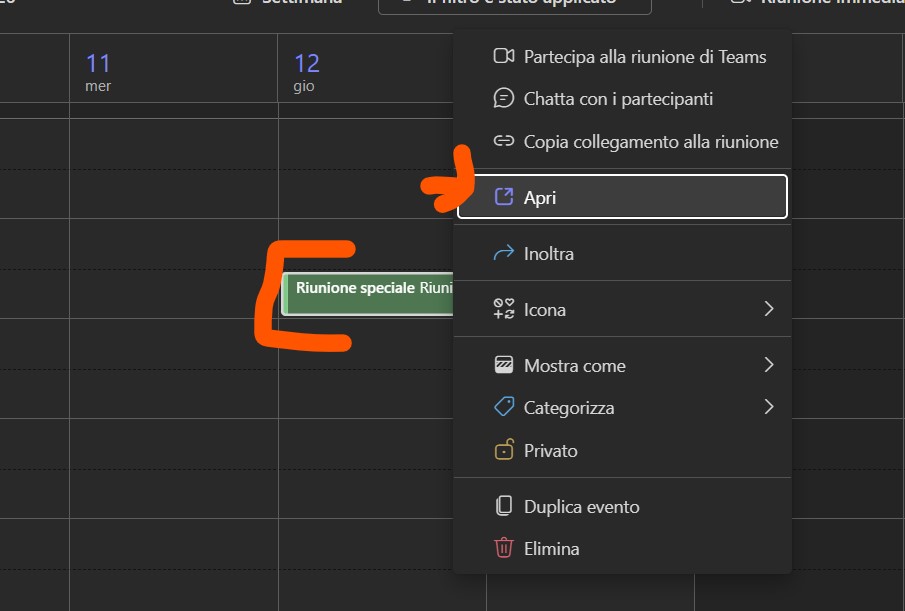The width and height of the screenshot is (905, 611).
Task: Click the Icona picker symbol in the menu
Action: tap(503, 309)
